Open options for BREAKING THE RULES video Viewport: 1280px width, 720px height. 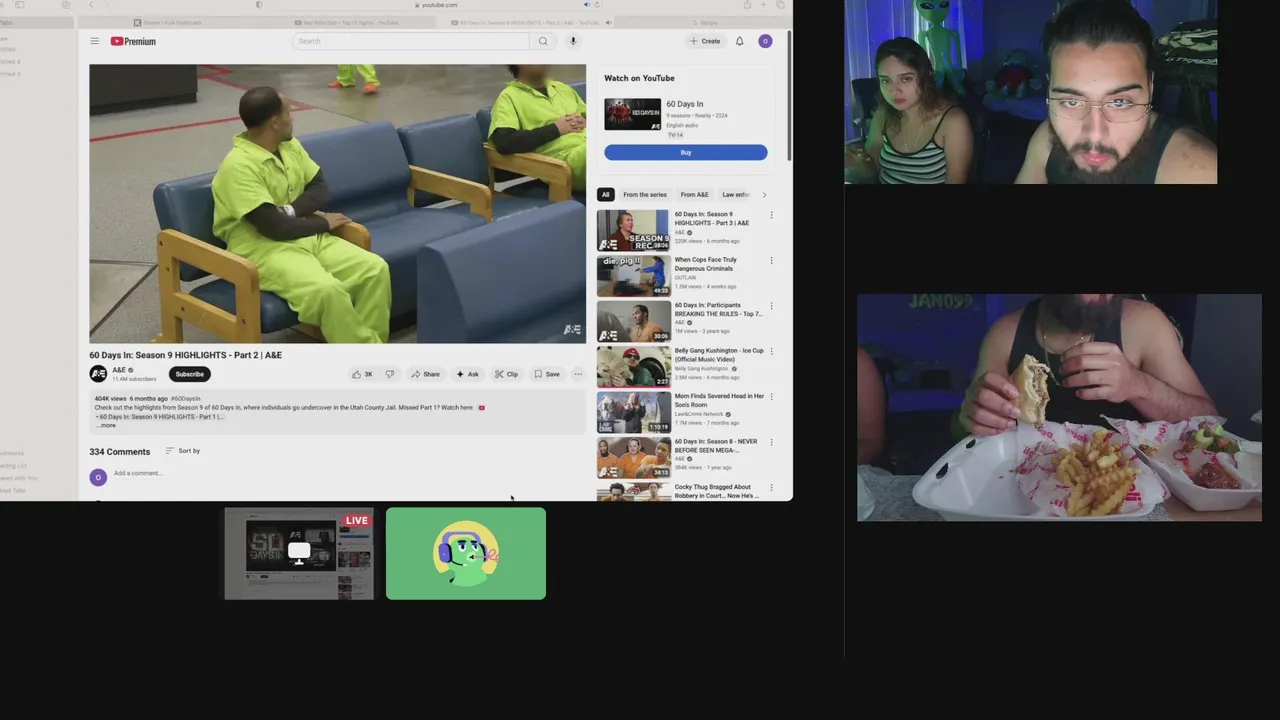tap(771, 306)
